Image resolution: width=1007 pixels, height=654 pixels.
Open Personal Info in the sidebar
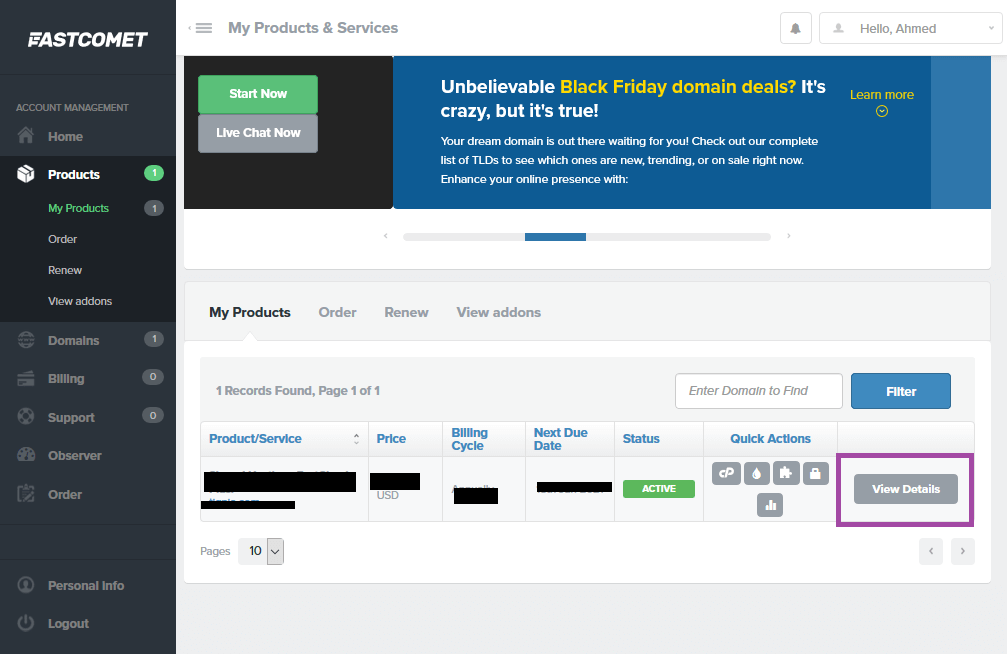click(x=87, y=585)
